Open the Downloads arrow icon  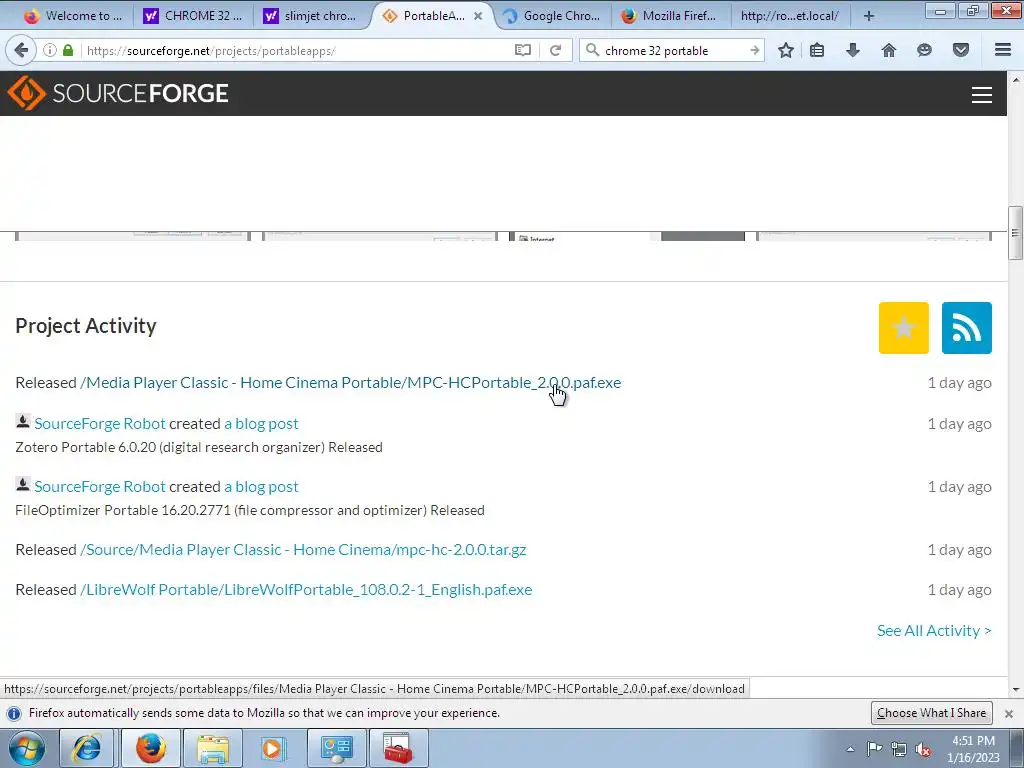click(853, 50)
